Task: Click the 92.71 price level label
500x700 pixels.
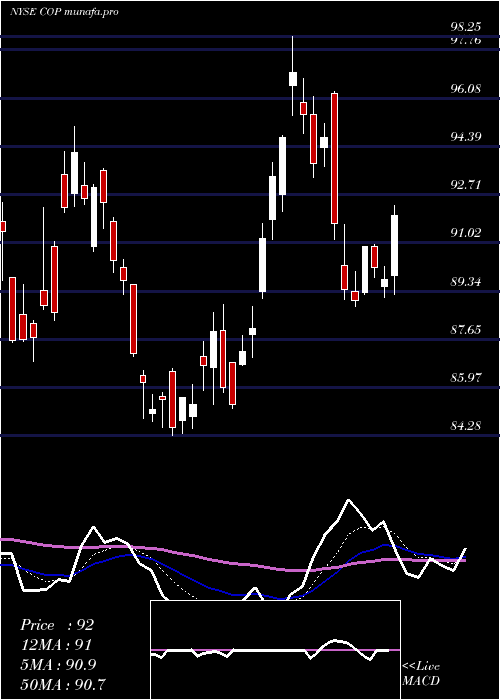Action: click(466, 185)
